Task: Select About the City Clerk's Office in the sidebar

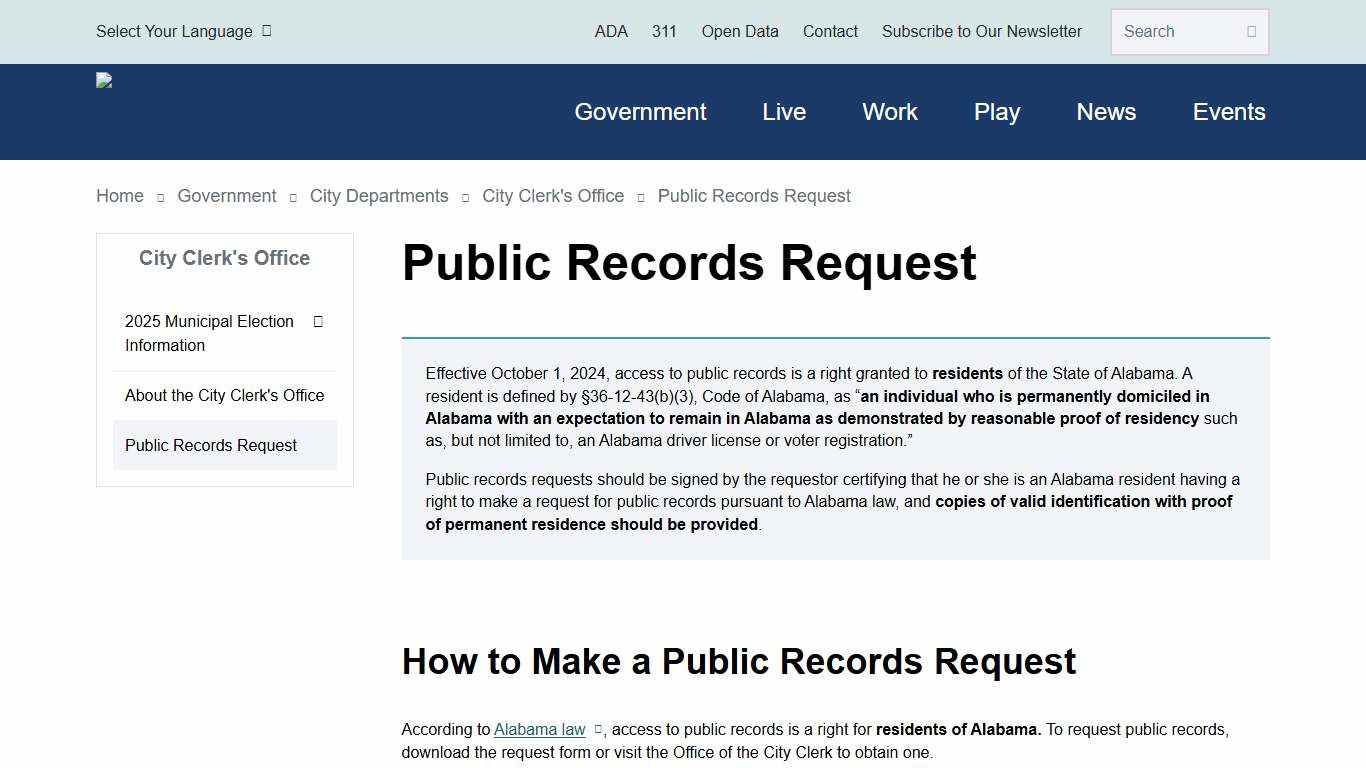Action: pyautogui.click(x=224, y=395)
